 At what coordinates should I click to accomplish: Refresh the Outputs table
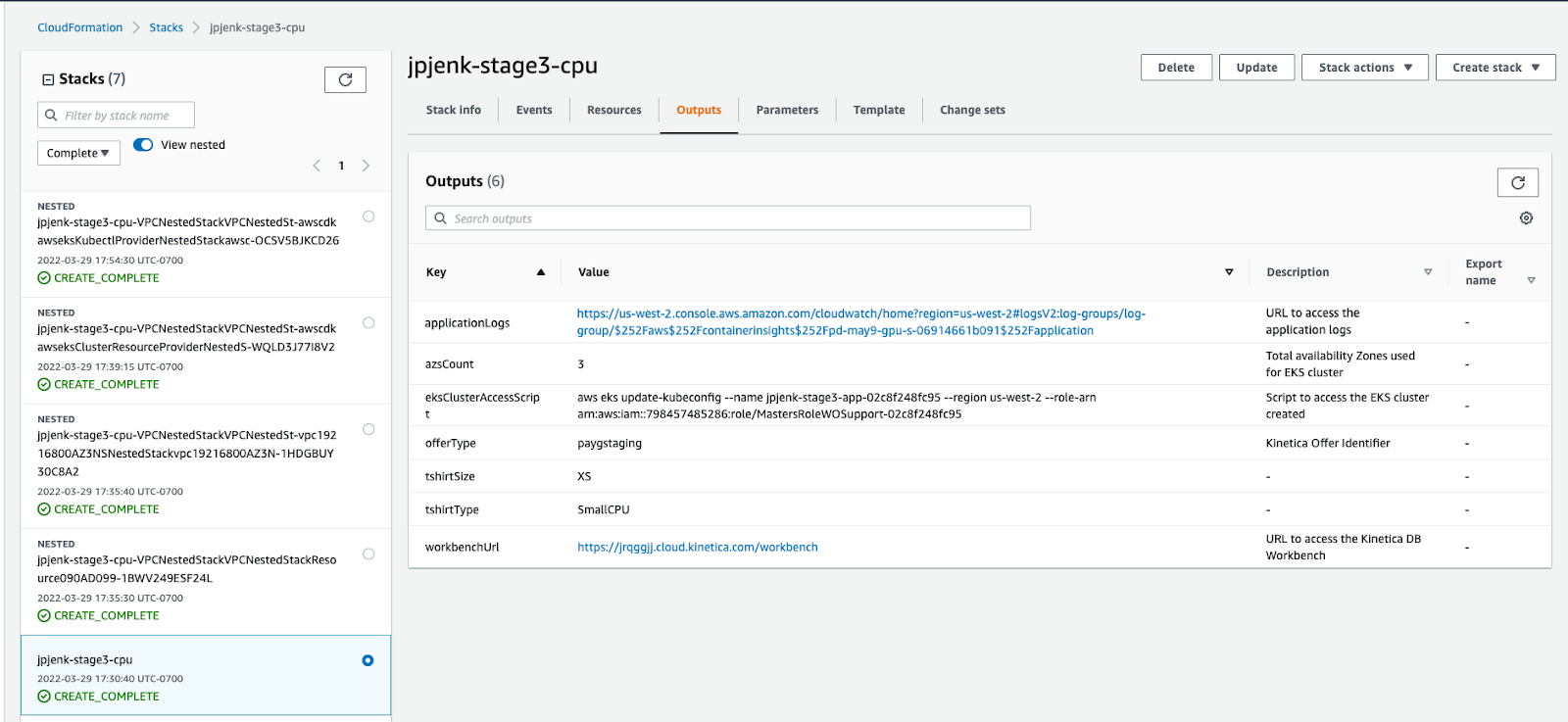click(1517, 182)
